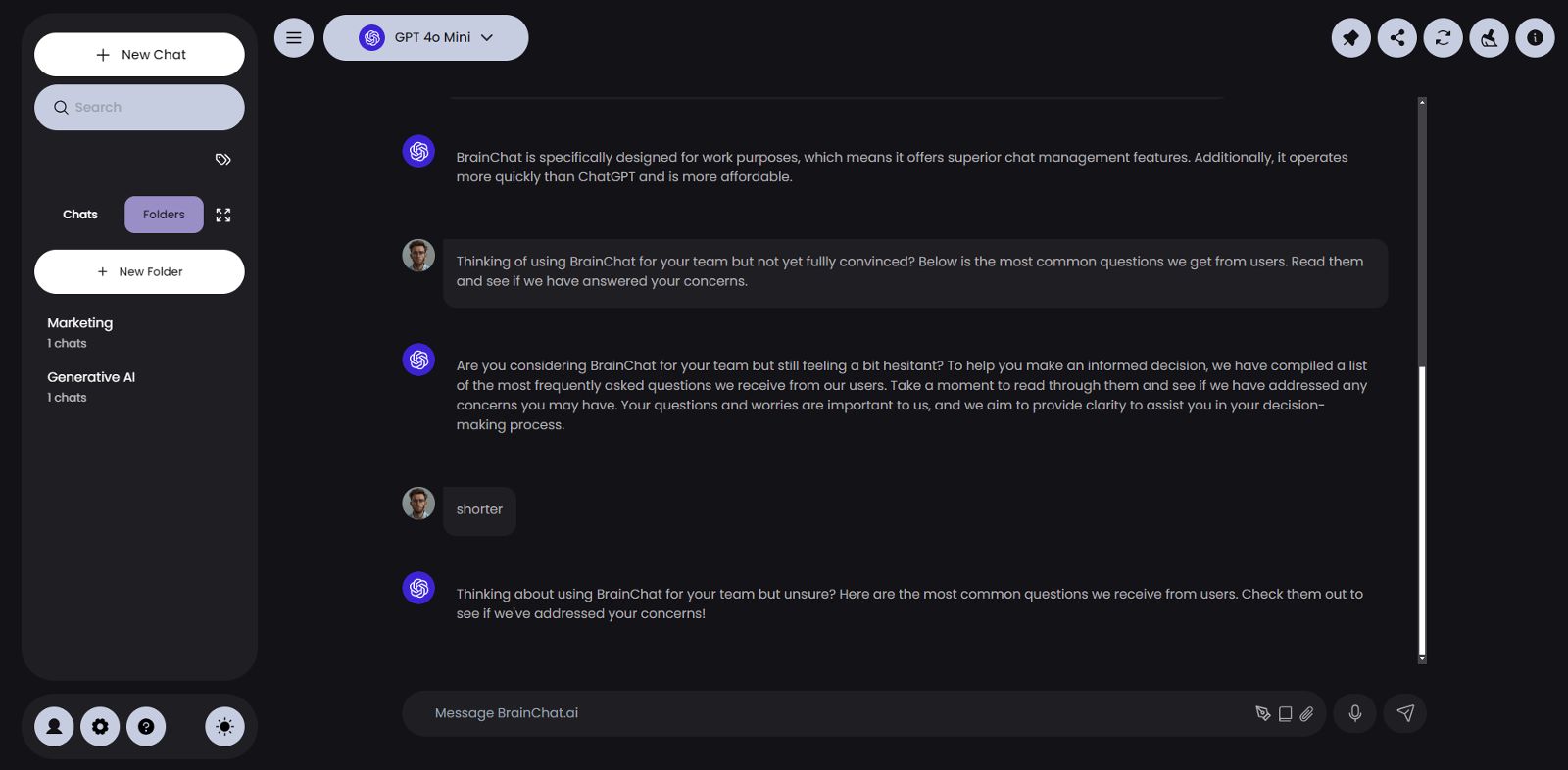Start a New Chat
Screen dimensions: 1568x770
pyautogui.click(x=139, y=54)
